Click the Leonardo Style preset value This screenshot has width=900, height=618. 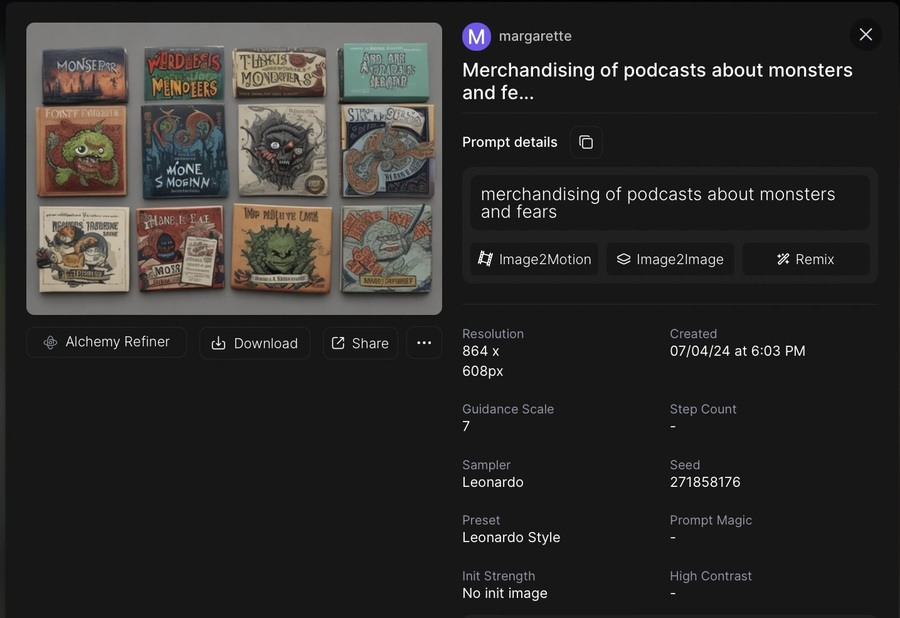[x=511, y=537]
